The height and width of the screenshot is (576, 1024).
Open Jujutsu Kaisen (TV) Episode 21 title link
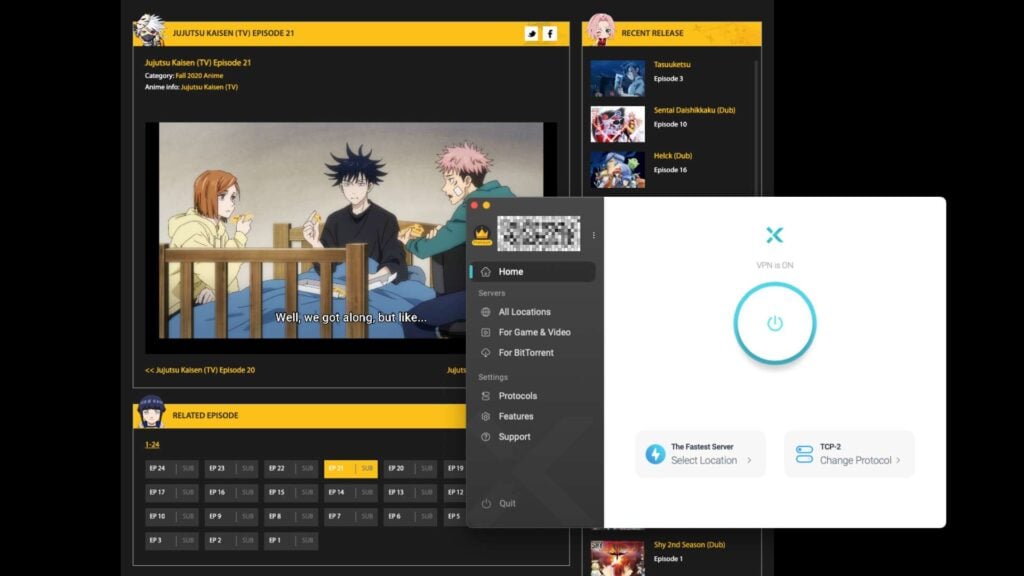tap(198, 63)
